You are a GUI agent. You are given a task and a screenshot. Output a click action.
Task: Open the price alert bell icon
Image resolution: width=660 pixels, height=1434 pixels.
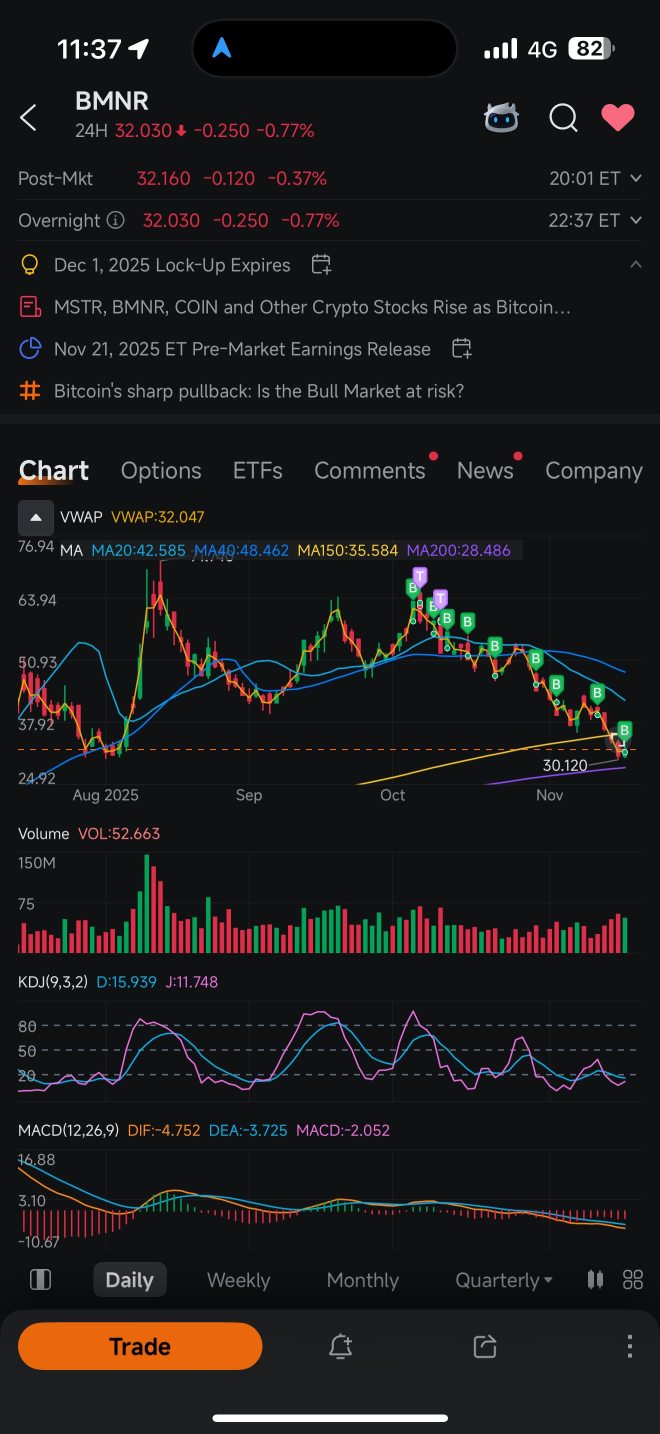pyautogui.click(x=340, y=1346)
